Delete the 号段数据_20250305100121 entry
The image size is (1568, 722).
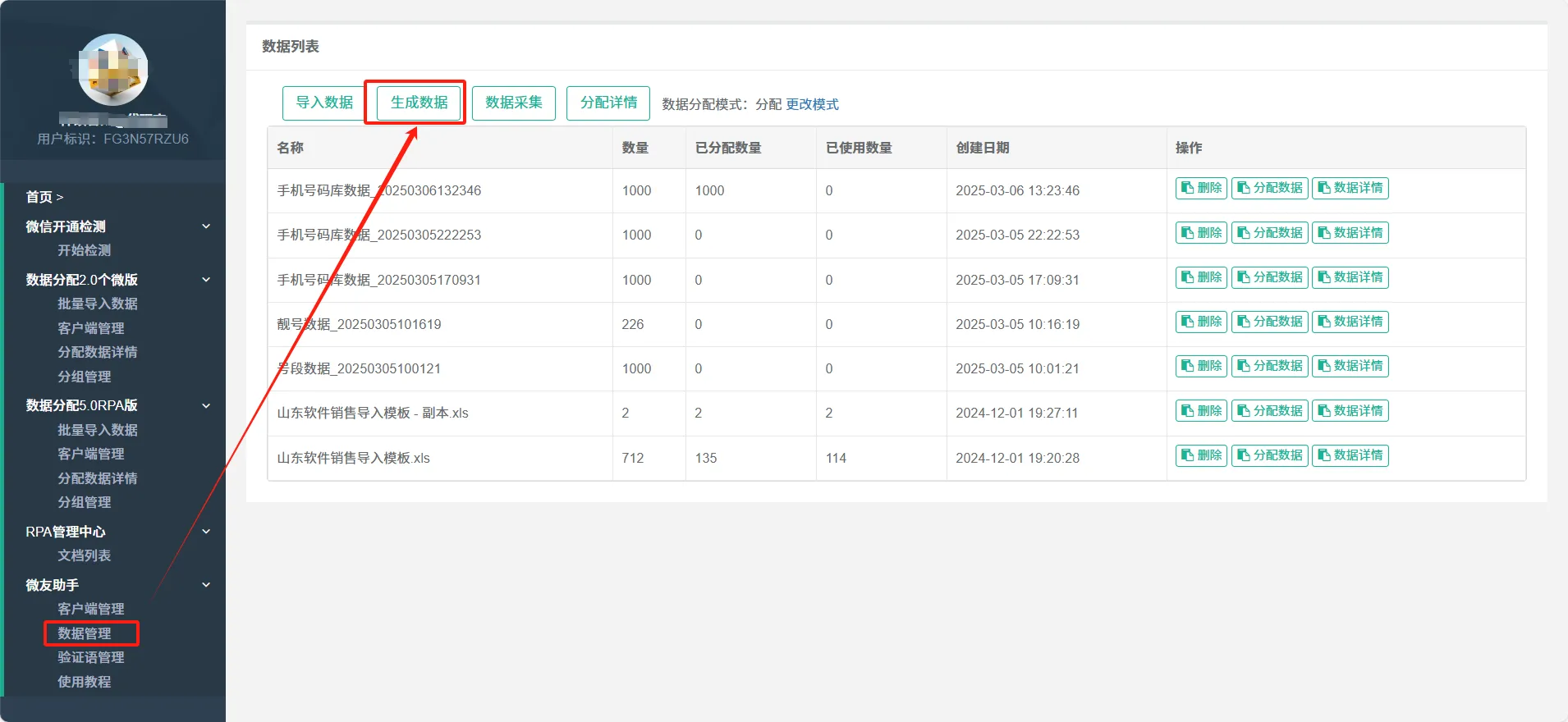pyautogui.click(x=1201, y=366)
